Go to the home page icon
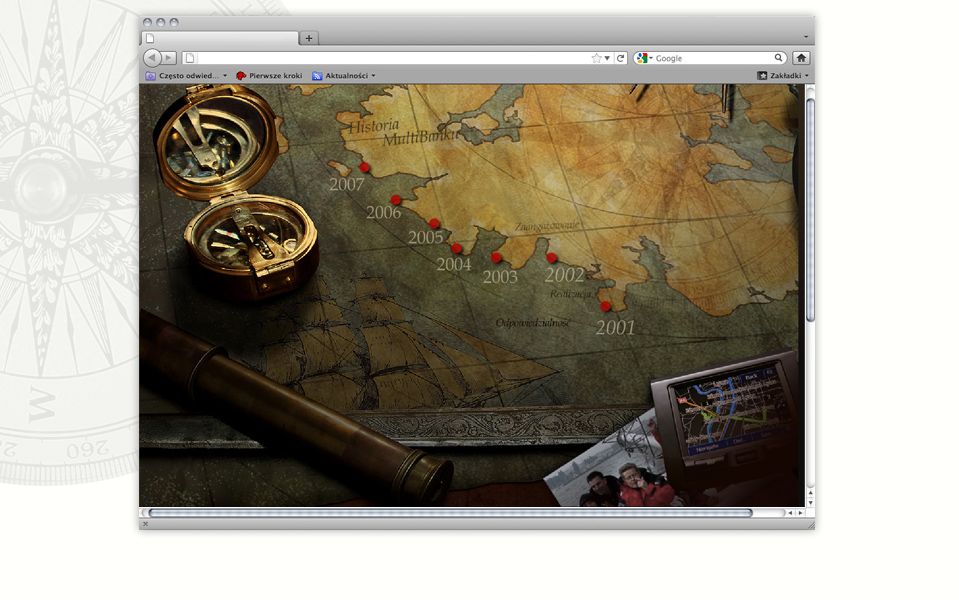Screen dimensions: 959x600 click(x=801, y=58)
